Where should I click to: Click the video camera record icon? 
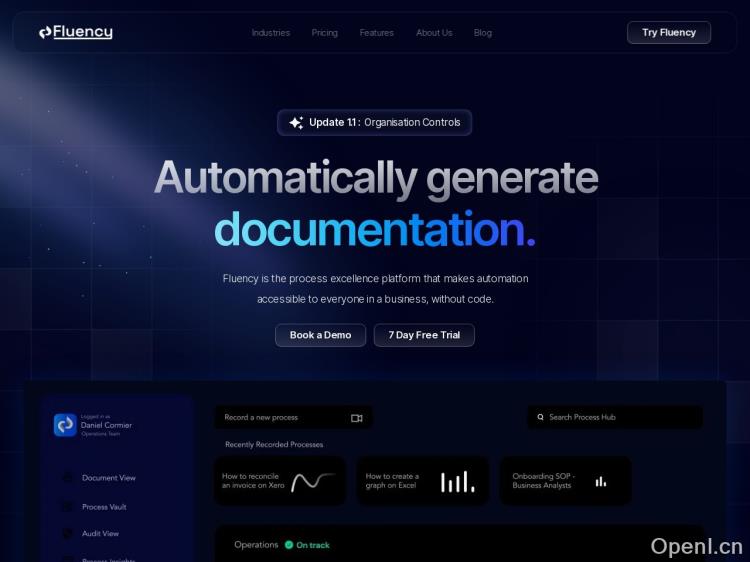click(357, 418)
